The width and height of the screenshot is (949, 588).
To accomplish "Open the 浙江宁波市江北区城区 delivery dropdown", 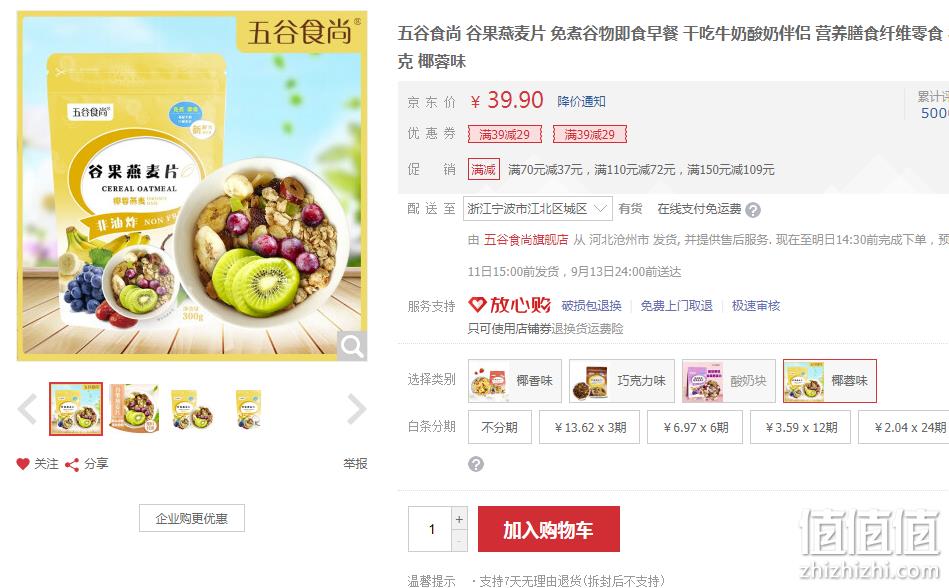I will (537, 209).
